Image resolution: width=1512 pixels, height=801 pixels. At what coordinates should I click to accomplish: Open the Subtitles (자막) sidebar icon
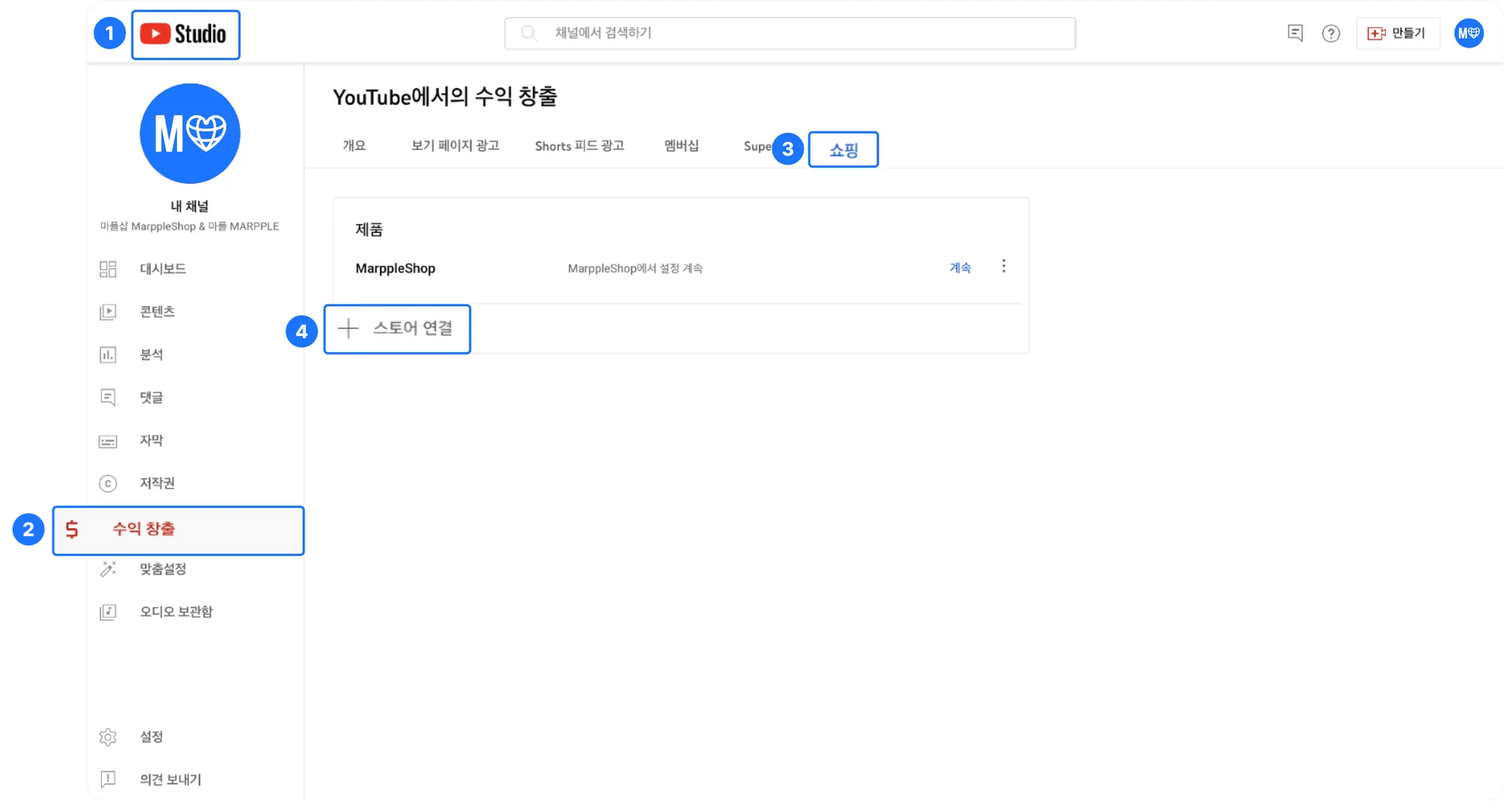coord(108,441)
